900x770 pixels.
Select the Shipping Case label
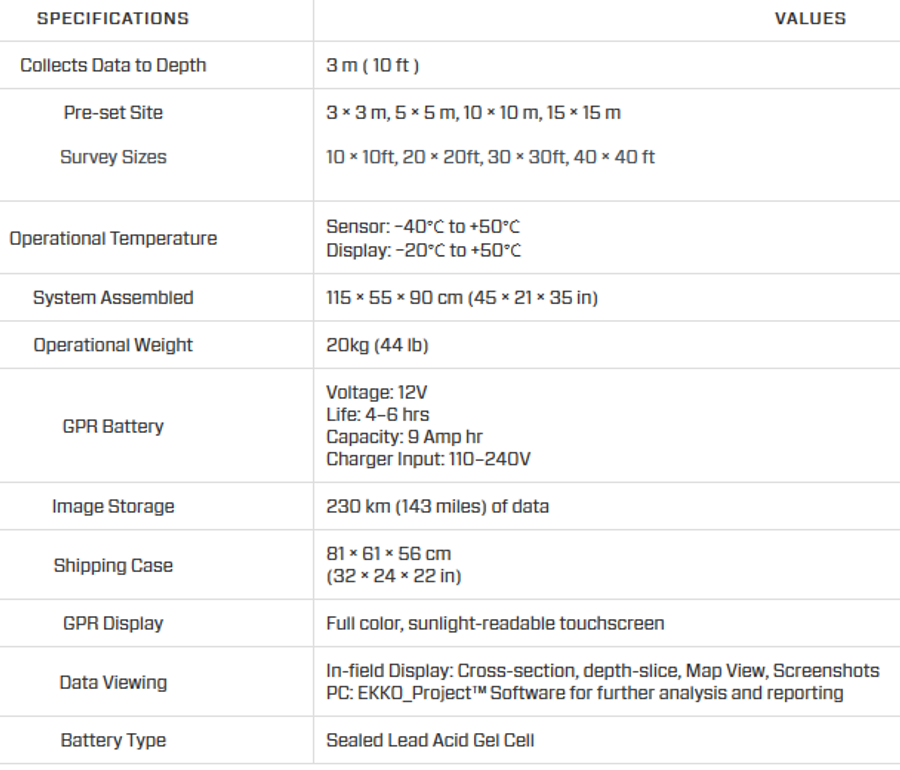point(113,565)
